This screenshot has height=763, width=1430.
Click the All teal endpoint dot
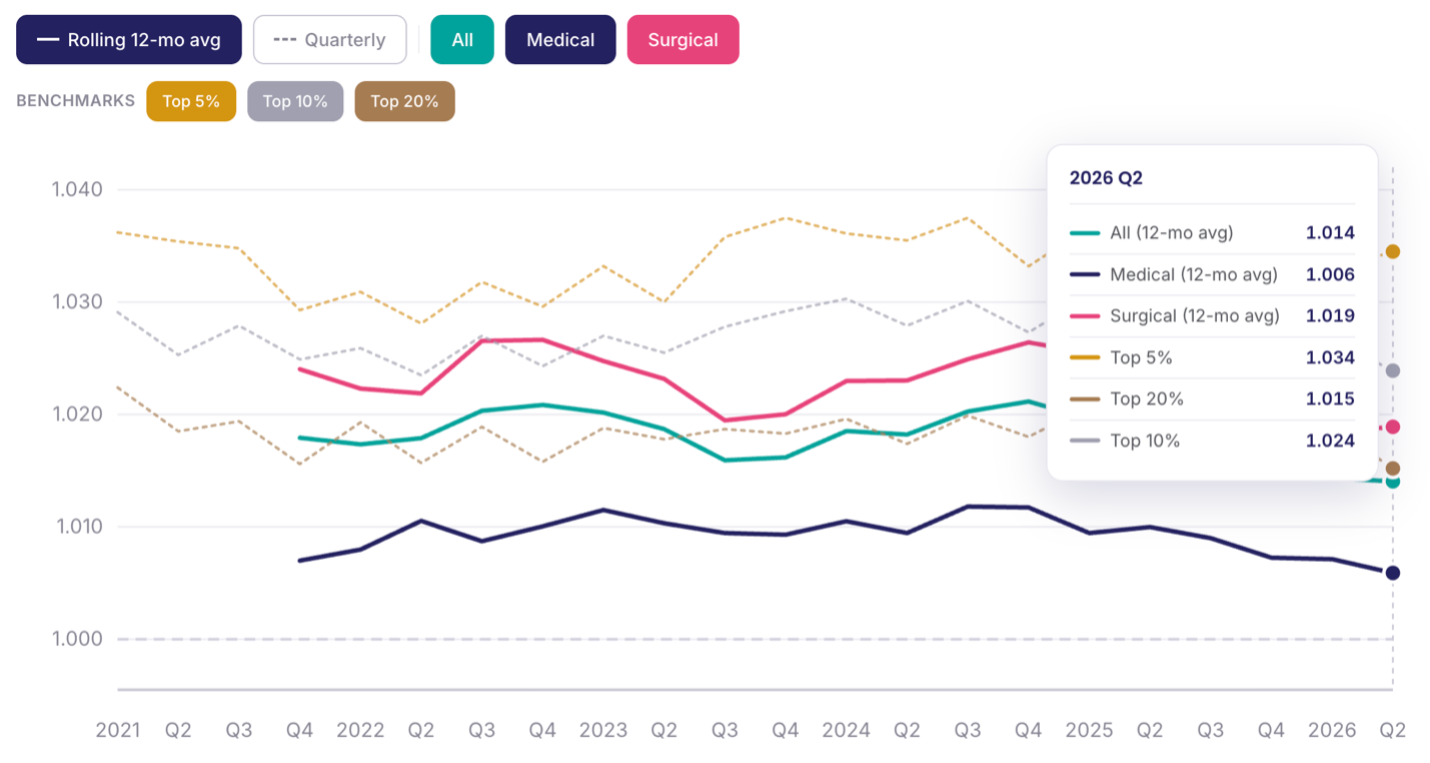1392,482
